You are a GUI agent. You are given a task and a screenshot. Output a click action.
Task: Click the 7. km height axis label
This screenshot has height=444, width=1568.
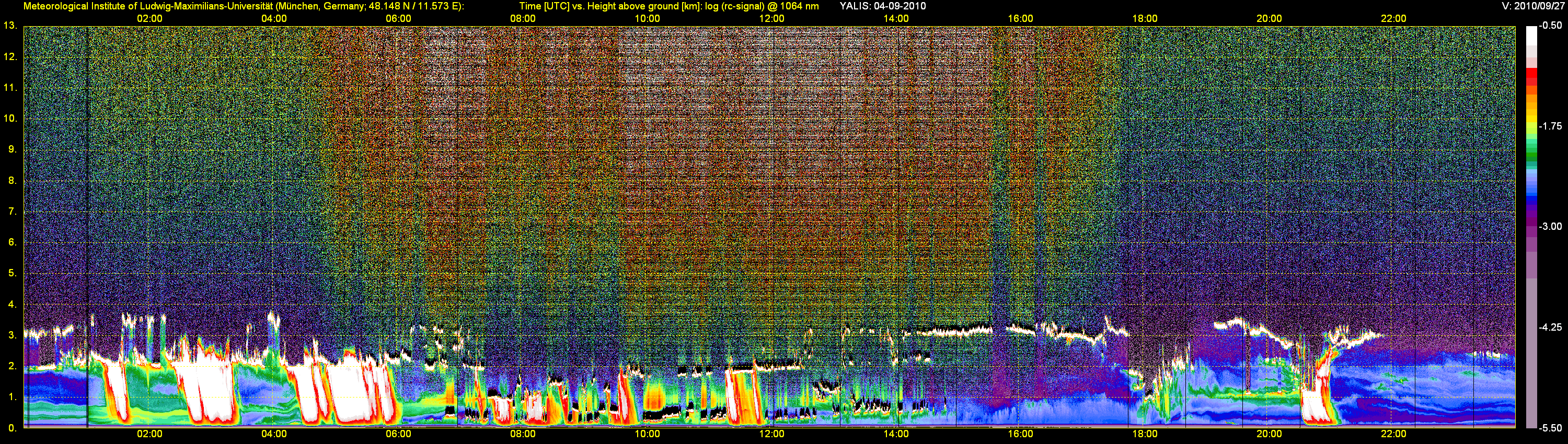click(12, 212)
